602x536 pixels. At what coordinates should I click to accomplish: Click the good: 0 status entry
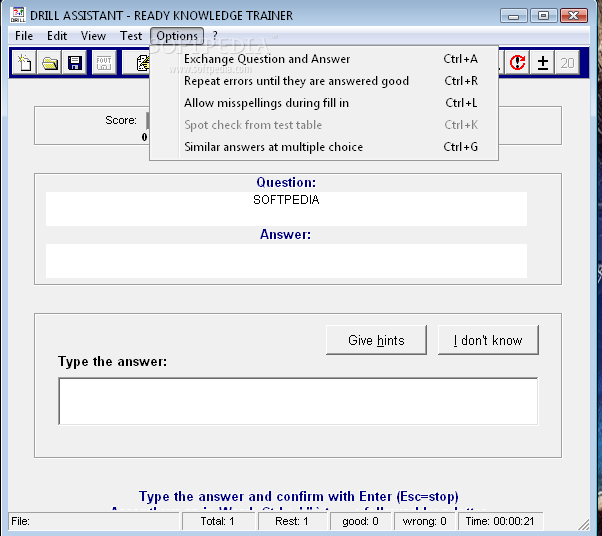point(360,521)
